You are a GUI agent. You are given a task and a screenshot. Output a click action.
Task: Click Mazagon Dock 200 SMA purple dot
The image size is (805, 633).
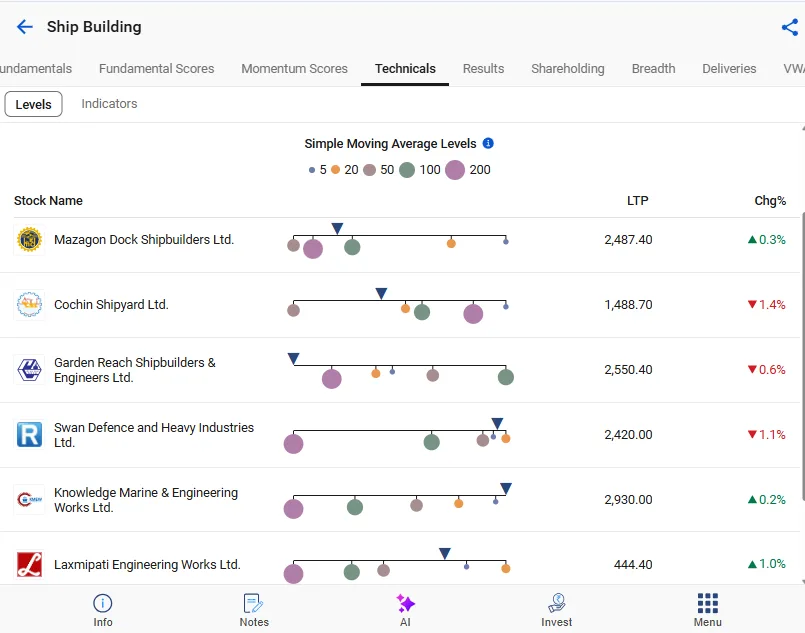(x=313, y=249)
